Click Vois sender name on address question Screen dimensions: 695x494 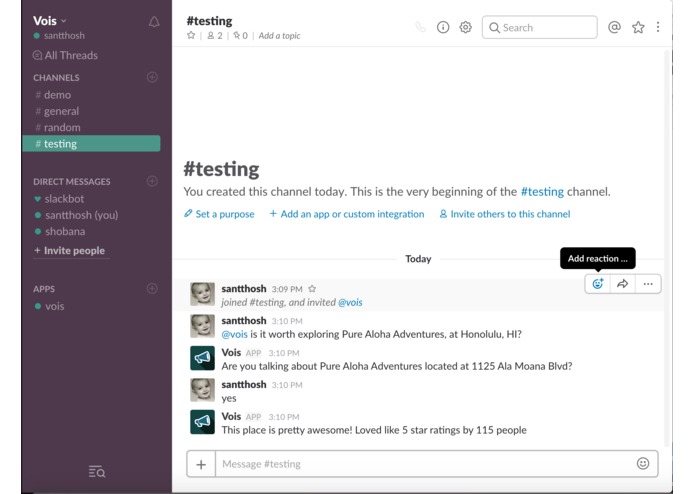(x=231, y=353)
